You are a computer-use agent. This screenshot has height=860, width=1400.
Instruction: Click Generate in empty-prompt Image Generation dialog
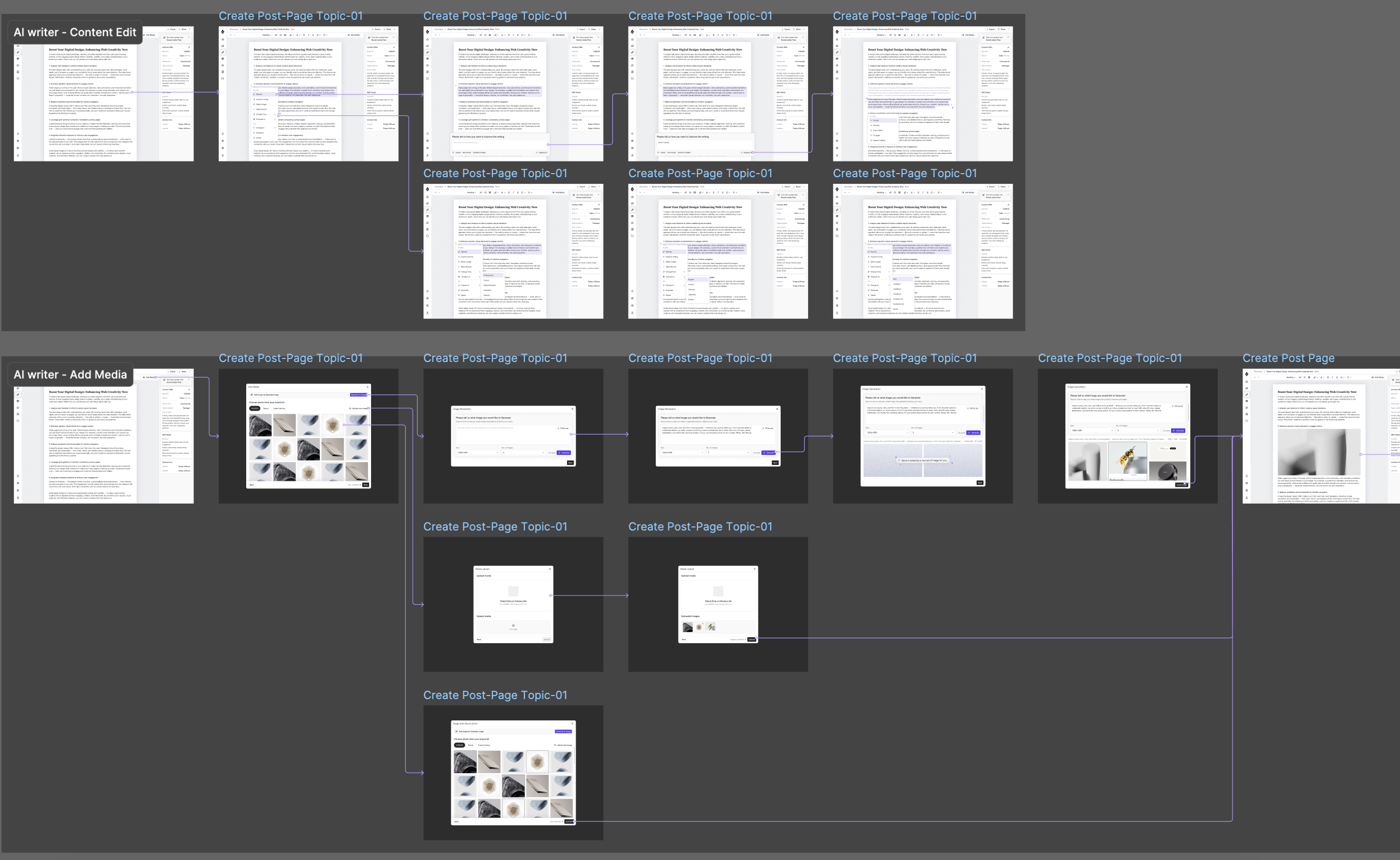click(x=564, y=453)
